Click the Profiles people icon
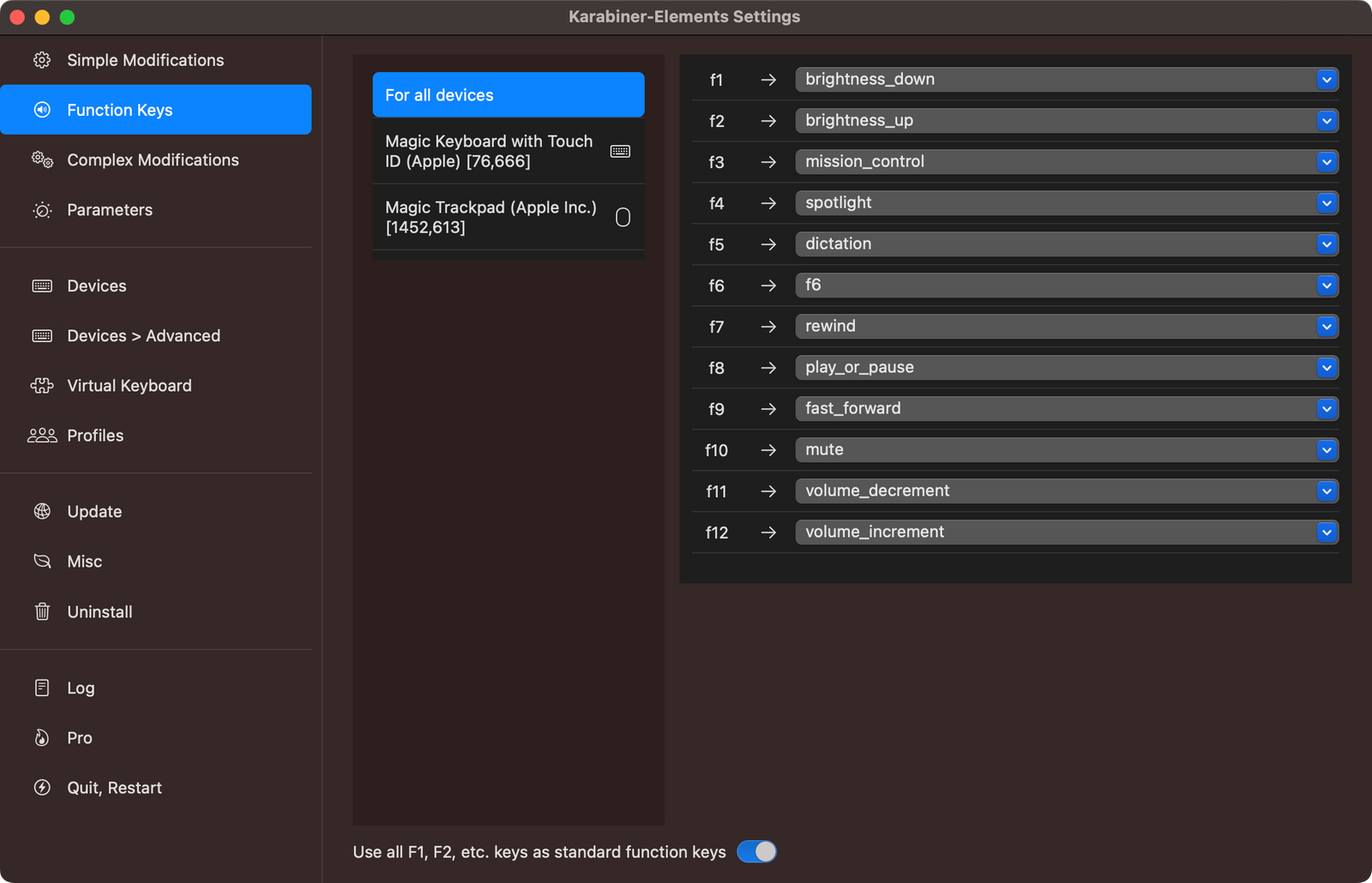 [42, 435]
